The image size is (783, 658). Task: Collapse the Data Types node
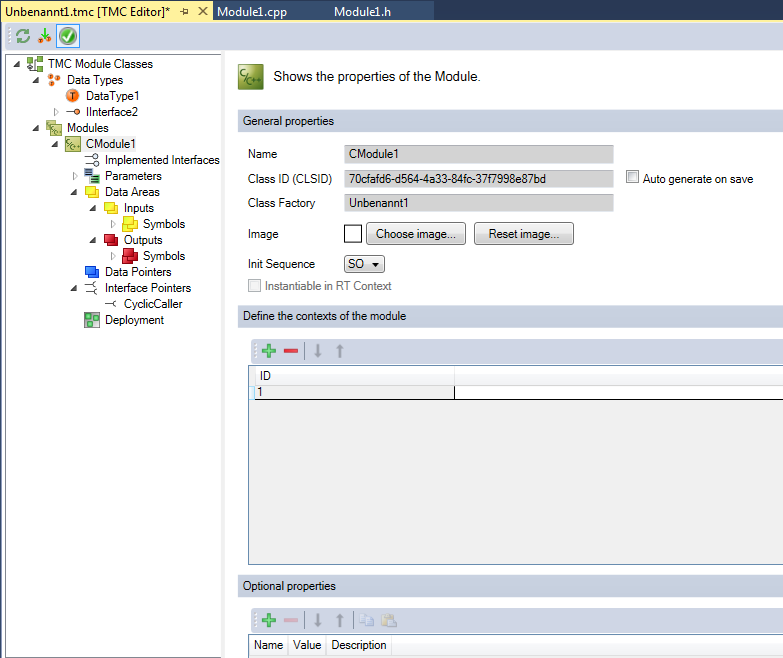coord(35,80)
